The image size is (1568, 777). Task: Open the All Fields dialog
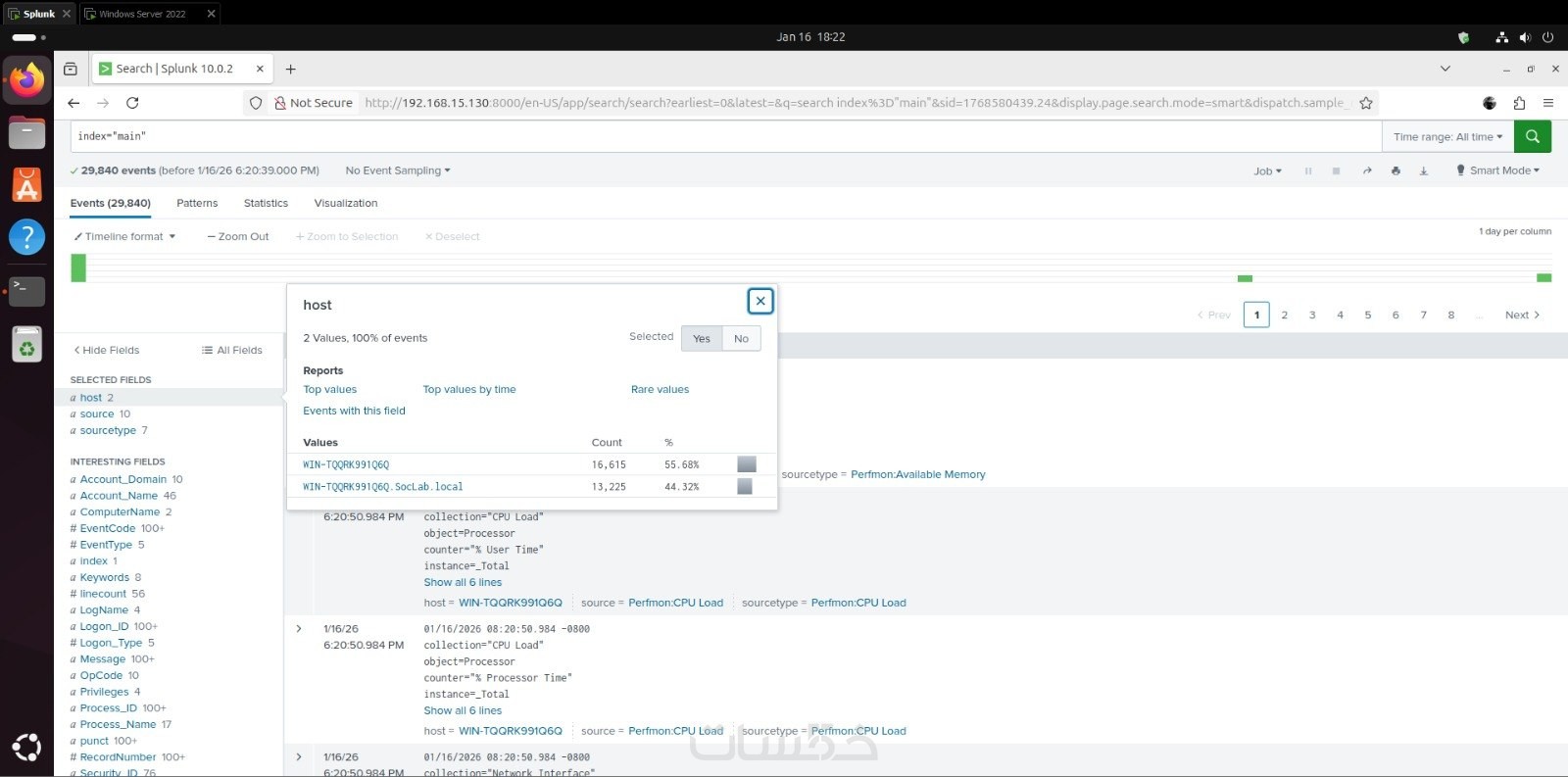point(232,350)
